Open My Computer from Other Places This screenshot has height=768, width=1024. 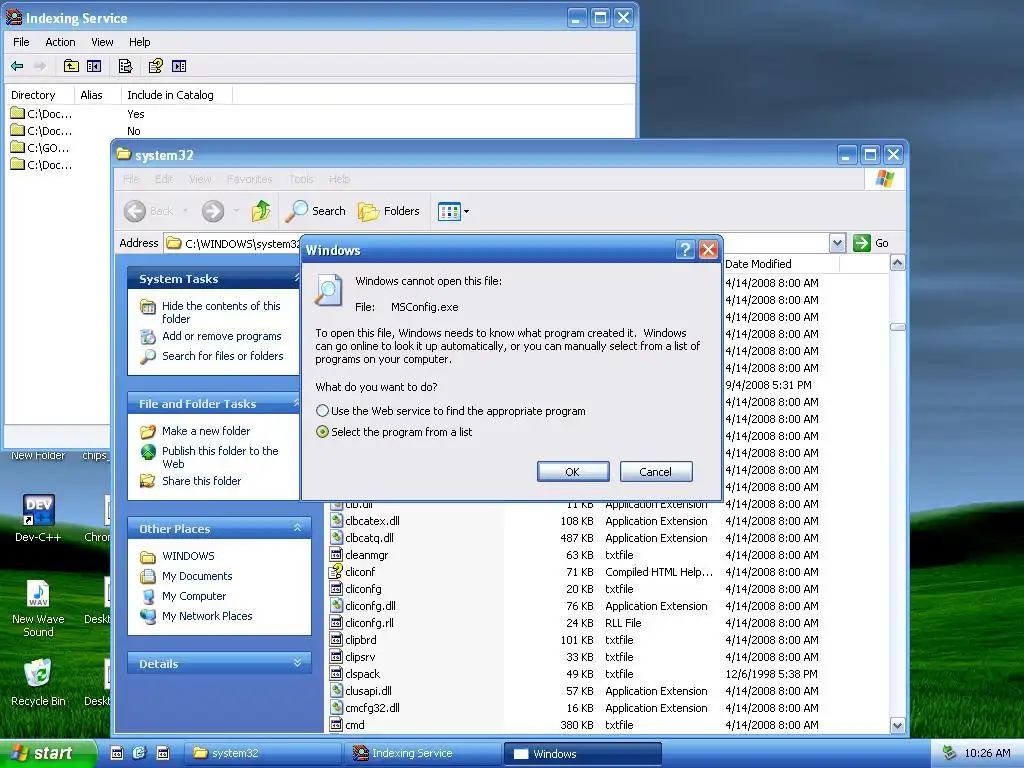[x=194, y=596]
